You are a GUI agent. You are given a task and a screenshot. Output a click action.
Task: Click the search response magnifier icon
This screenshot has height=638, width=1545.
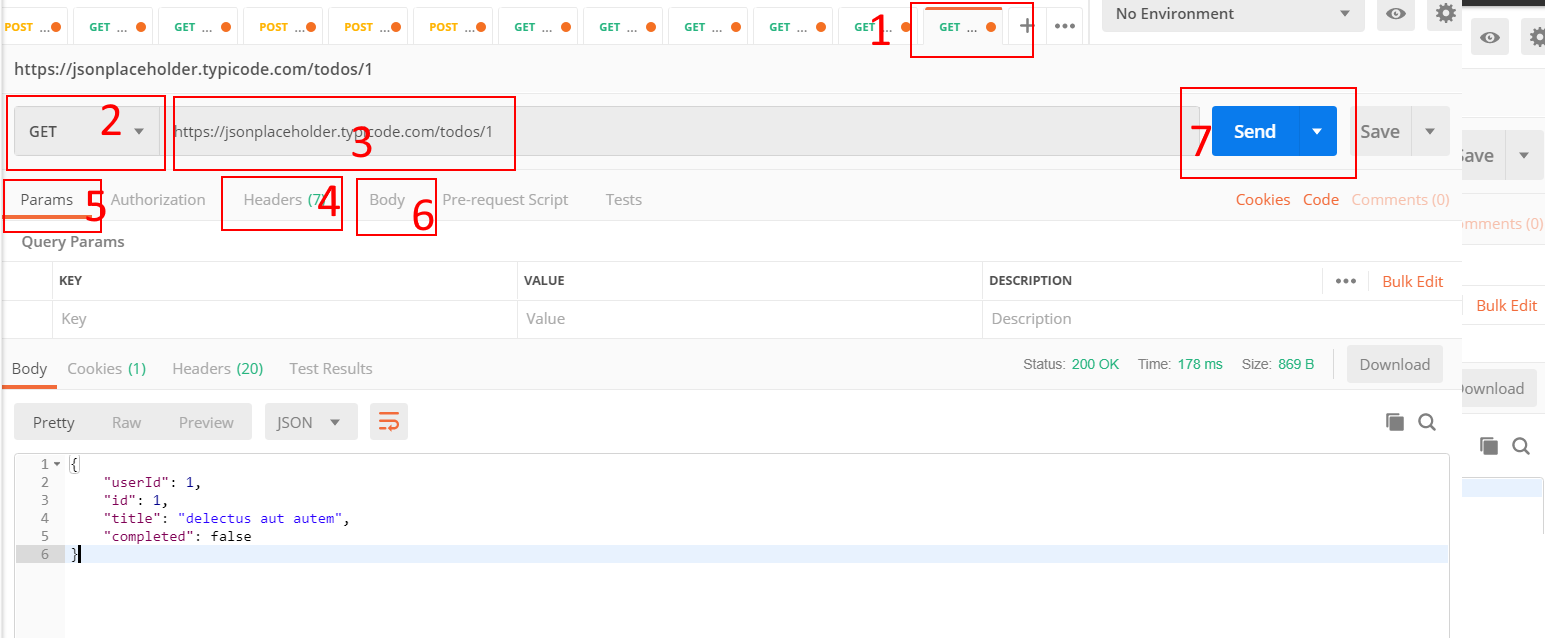1427,422
